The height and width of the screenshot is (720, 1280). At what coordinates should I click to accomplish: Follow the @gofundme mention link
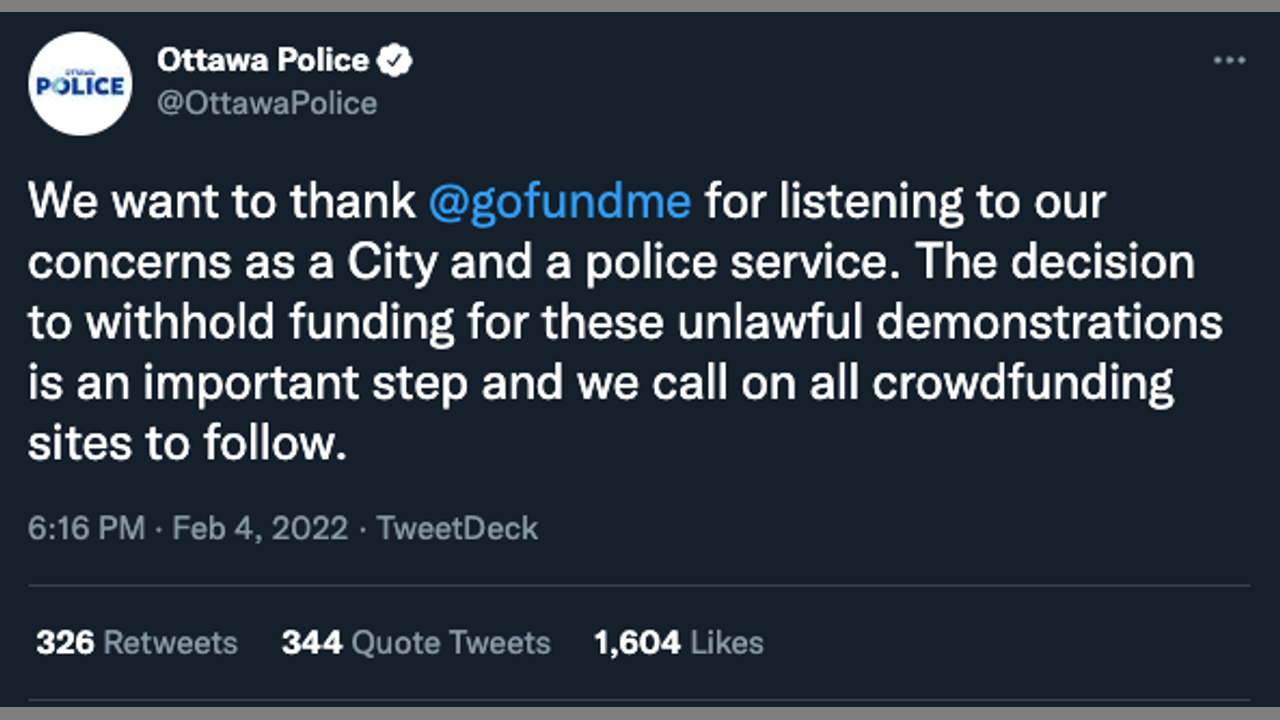[x=559, y=201]
